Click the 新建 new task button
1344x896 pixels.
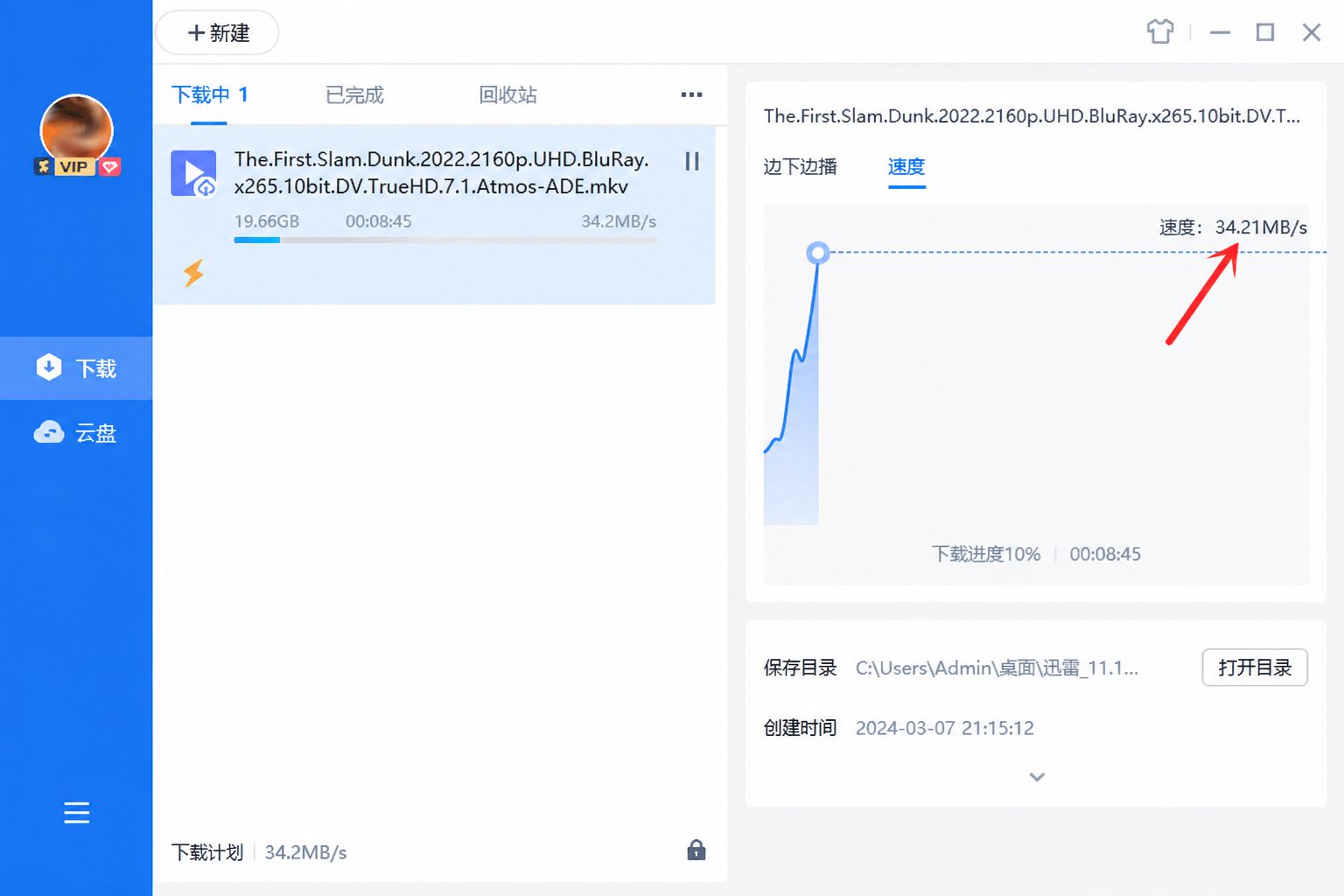coord(218,33)
